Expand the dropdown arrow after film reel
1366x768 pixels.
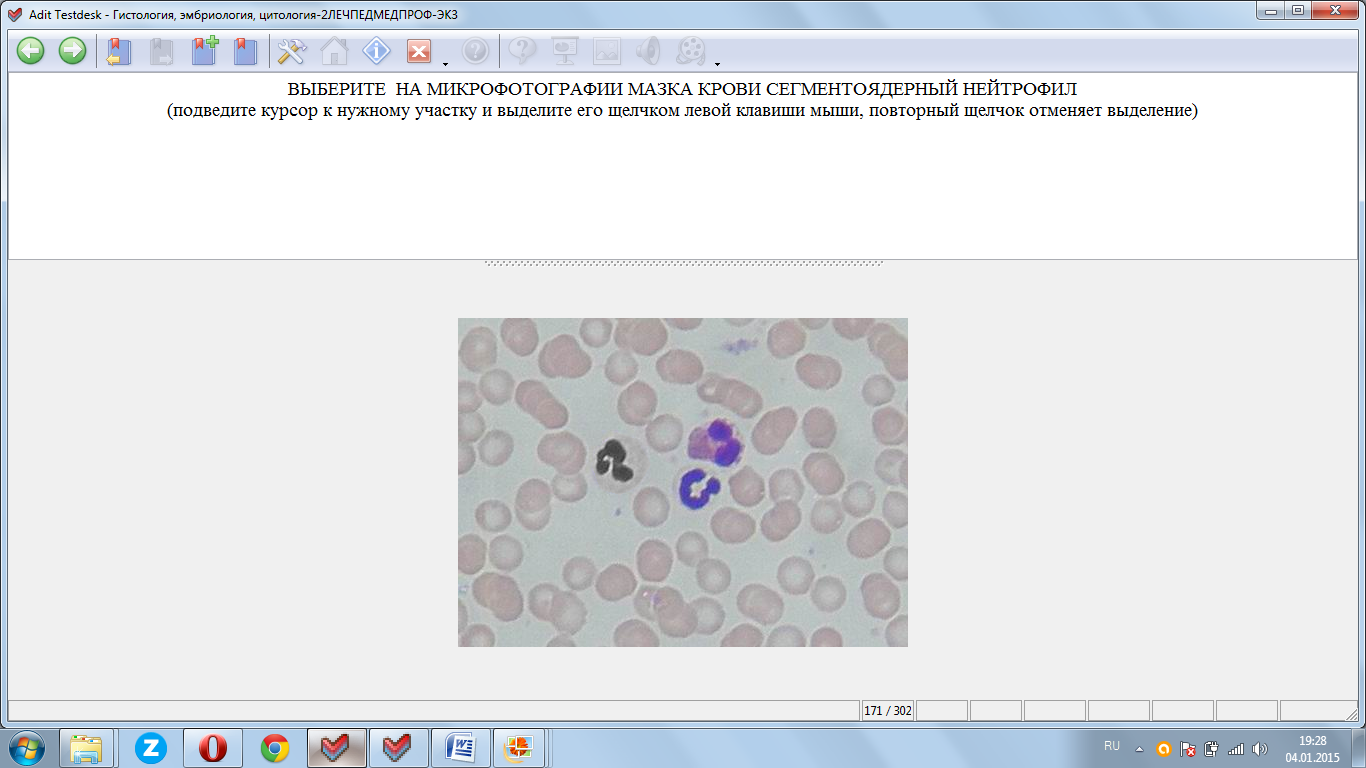(x=717, y=62)
